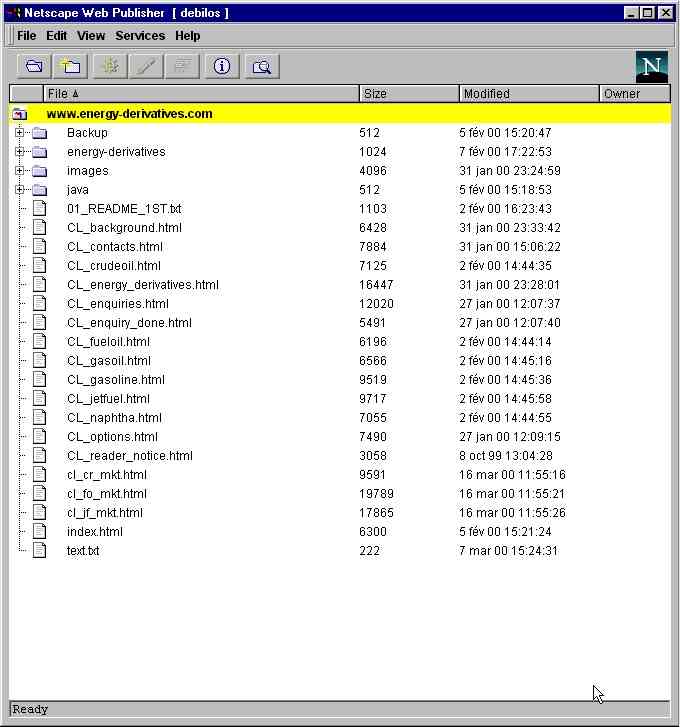
Task: Click the date 7 fév 00 17:22:53
Action: tap(505, 152)
